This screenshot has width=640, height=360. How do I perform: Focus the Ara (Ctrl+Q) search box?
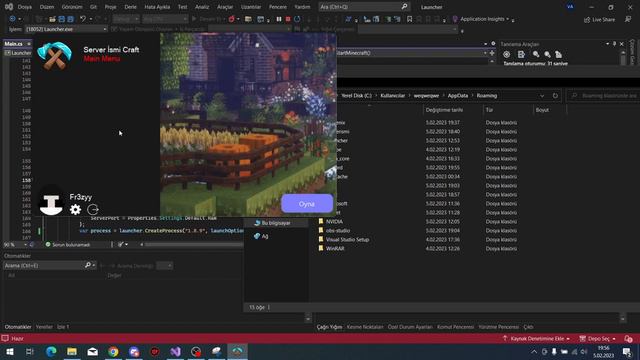click(364, 7)
